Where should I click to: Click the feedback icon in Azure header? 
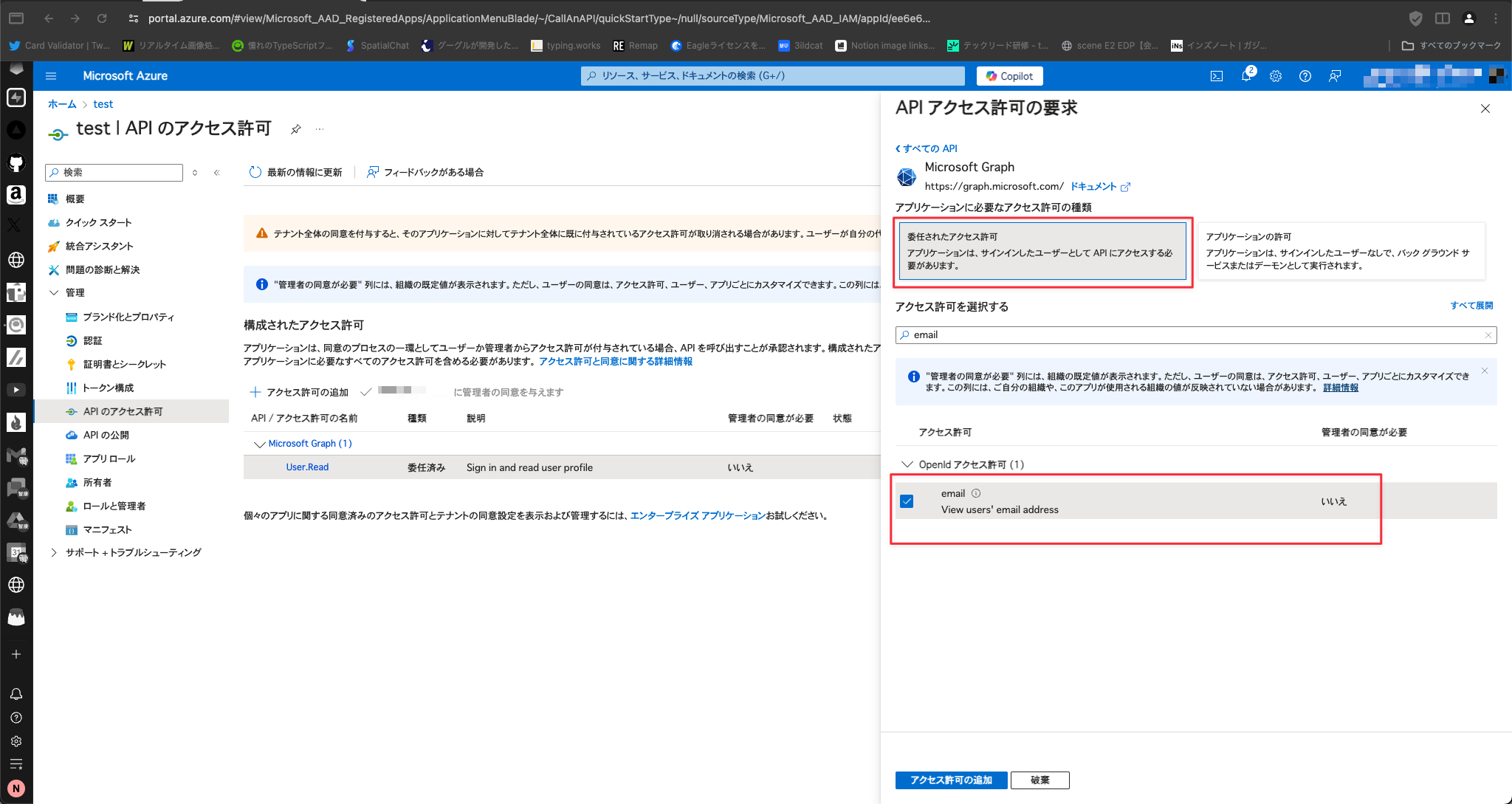point(1335,76)
